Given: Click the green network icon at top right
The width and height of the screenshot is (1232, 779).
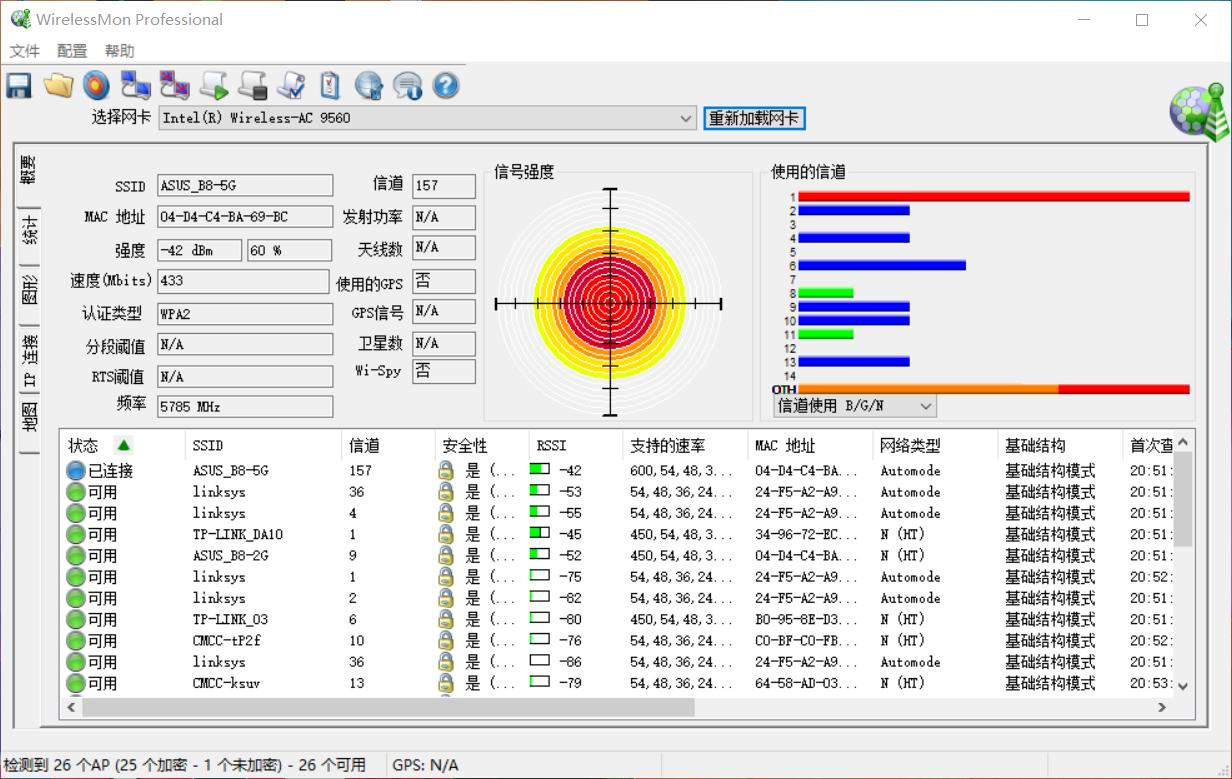Looking at the screenshot, I should coord(1197,110).
